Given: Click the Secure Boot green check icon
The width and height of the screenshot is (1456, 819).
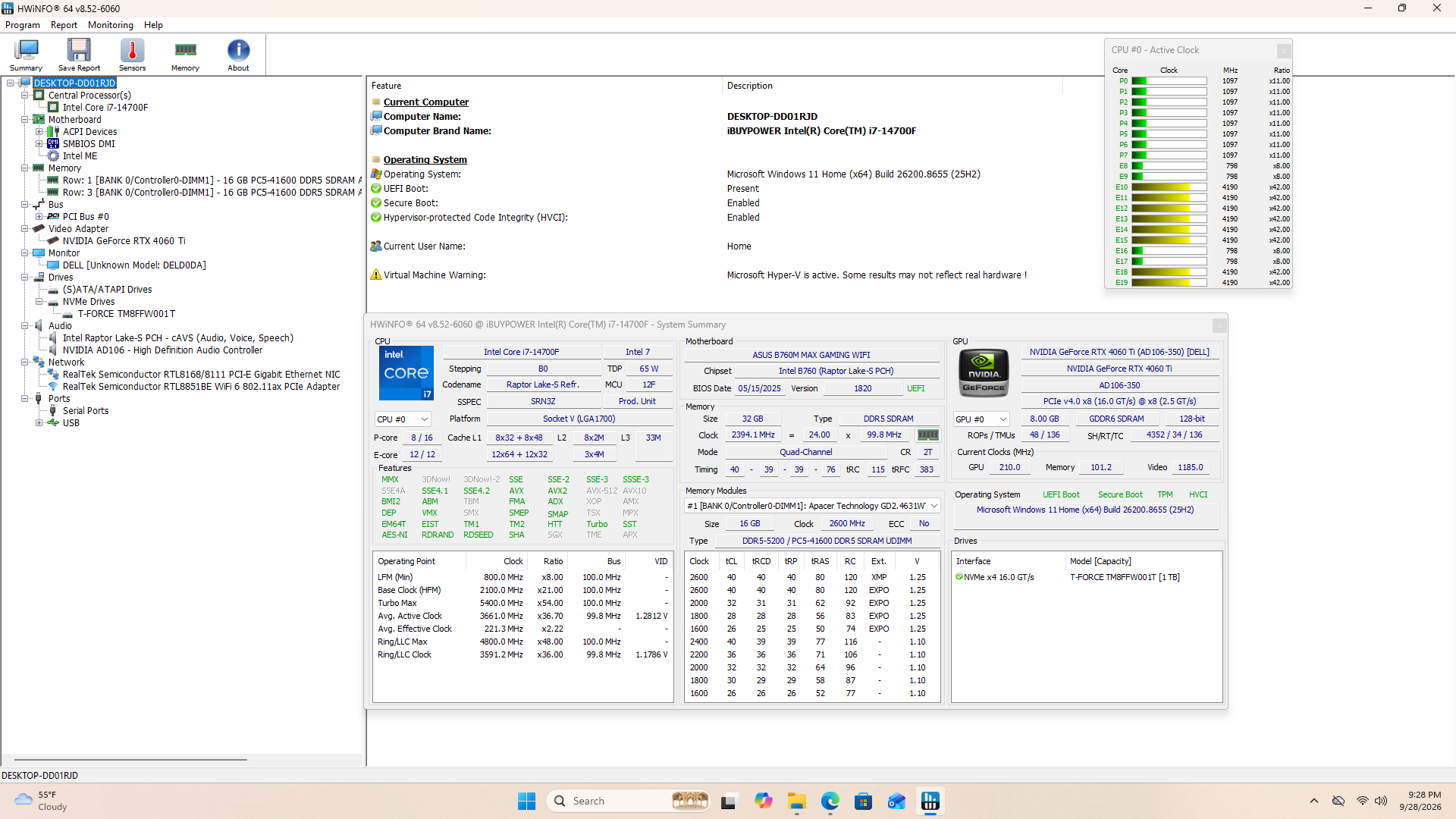Looking at the screenshot, I should (375, 202).
